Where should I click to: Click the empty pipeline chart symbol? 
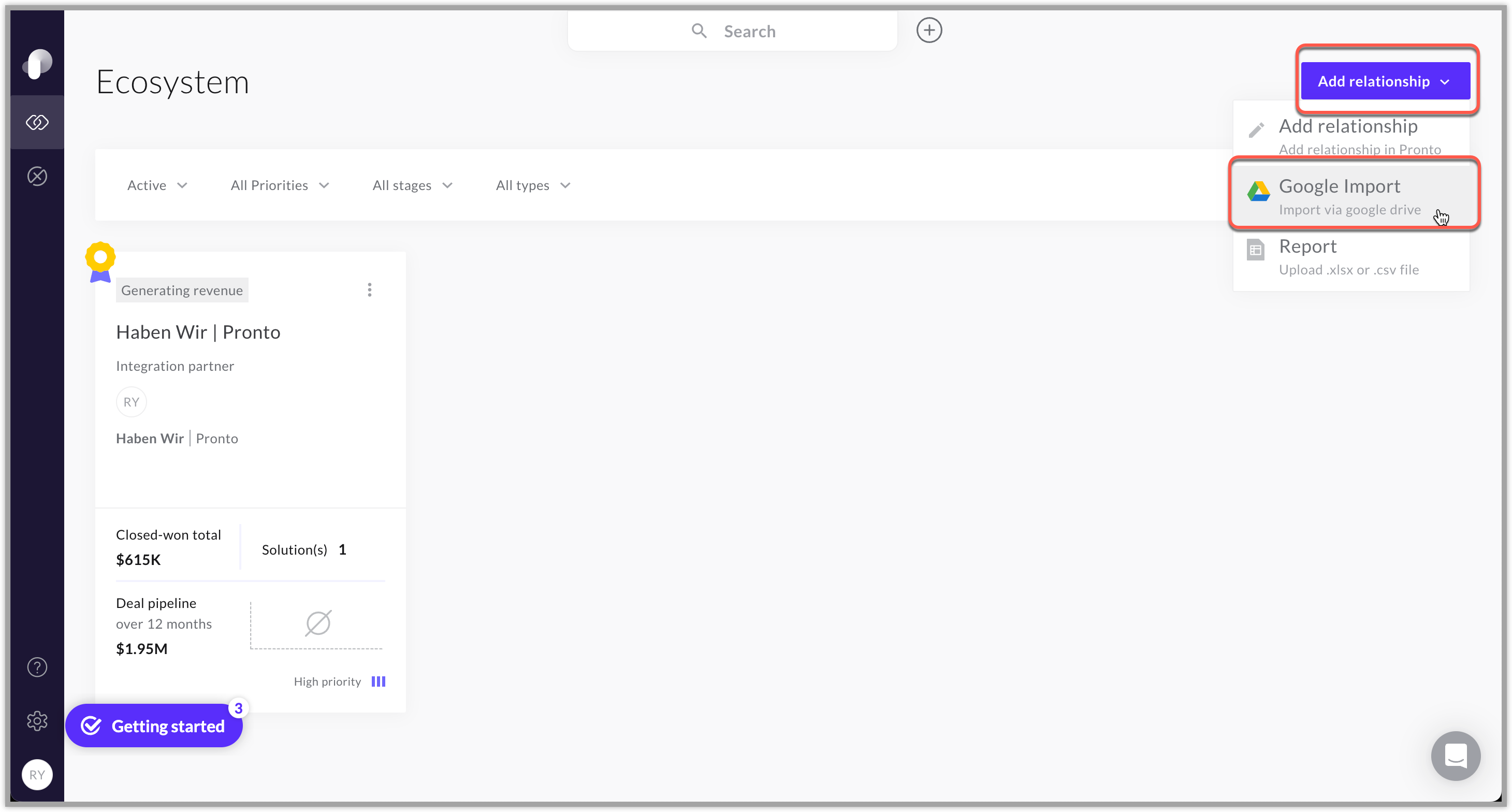[x=318, y=623]
